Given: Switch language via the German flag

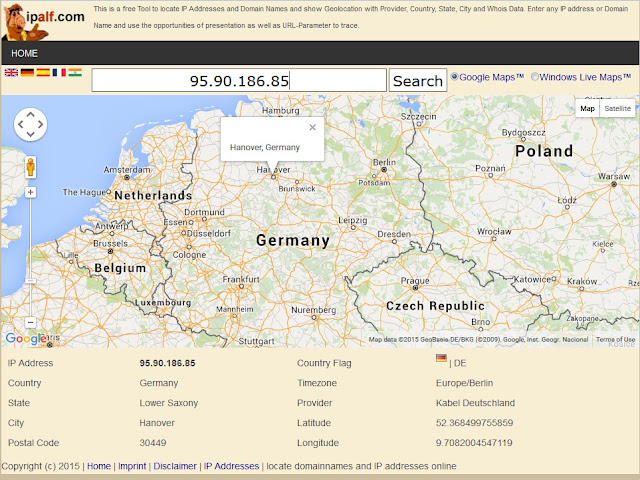Looking at the screenshot, I should (27, 73).
